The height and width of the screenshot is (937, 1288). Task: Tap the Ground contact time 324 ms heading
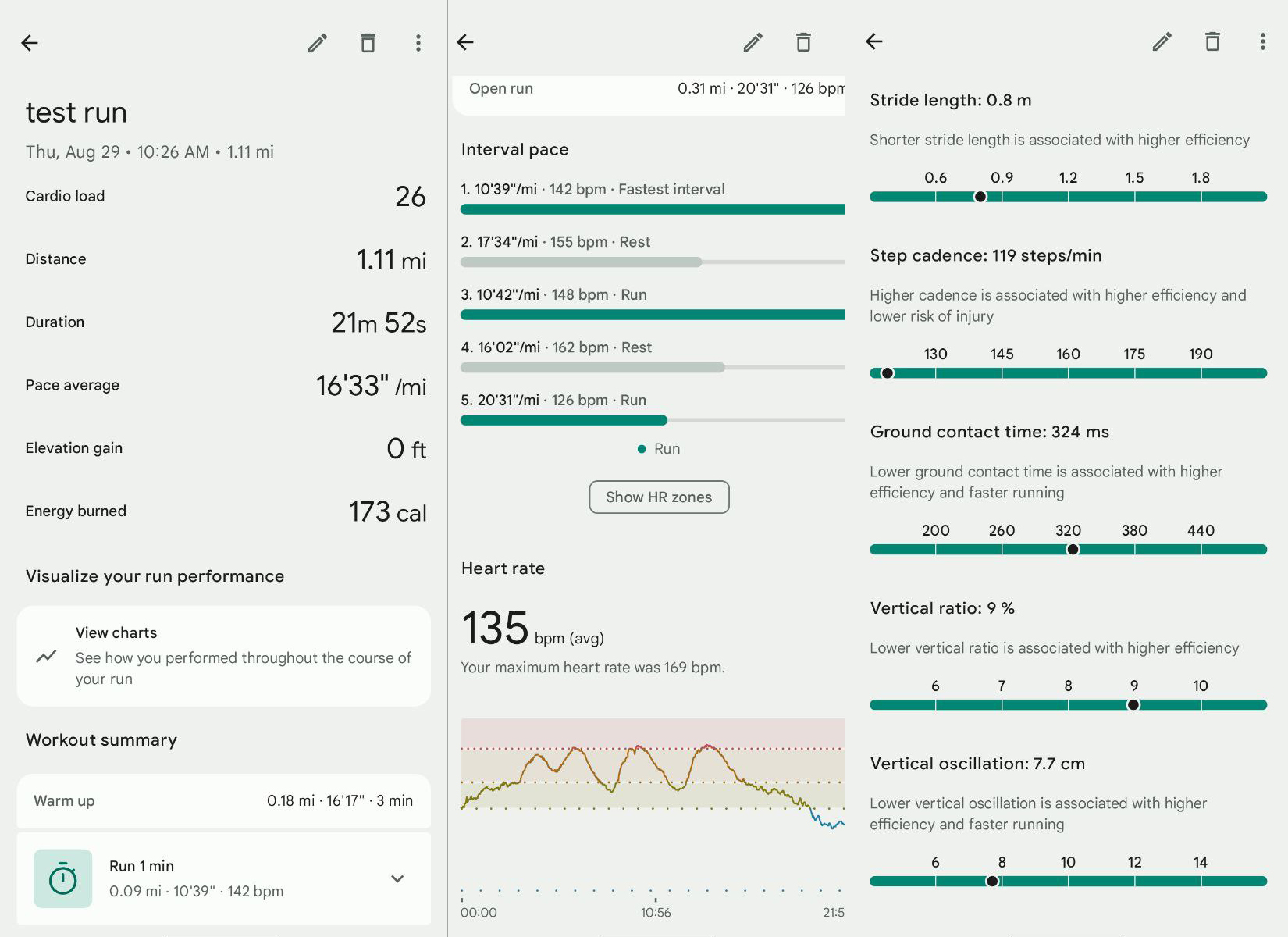click(990, 432)
